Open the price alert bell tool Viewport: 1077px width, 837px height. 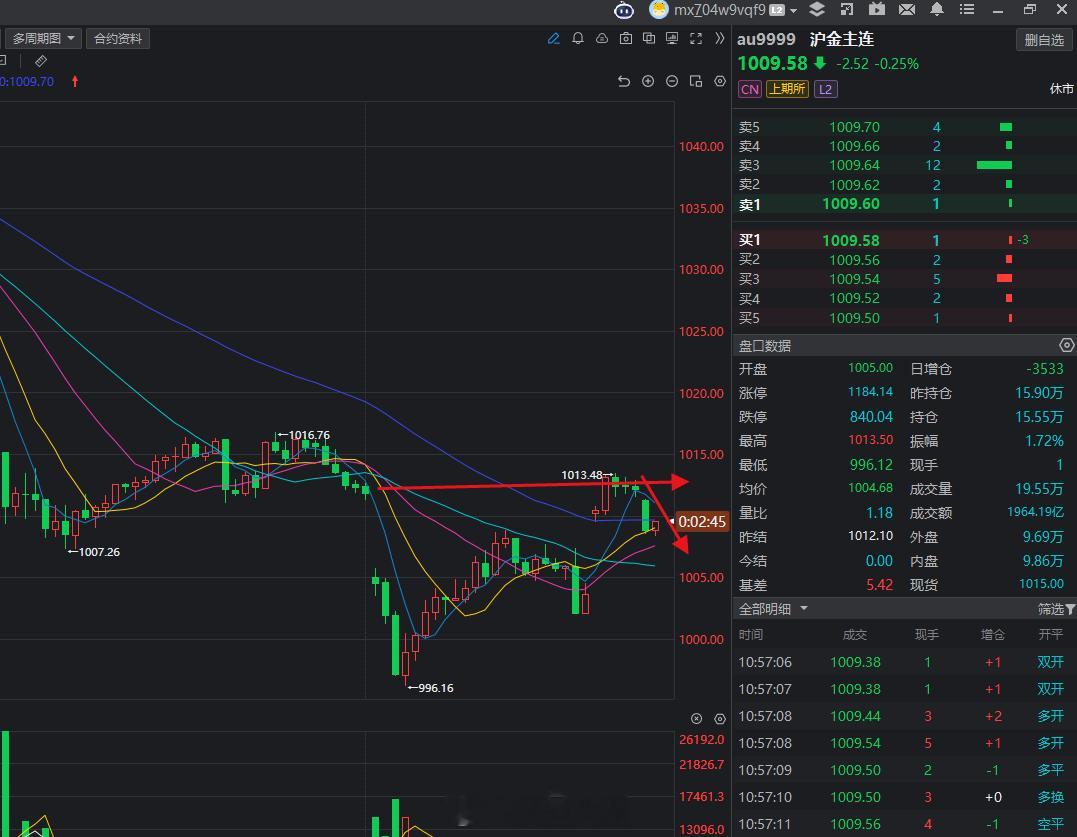(x=577, y=38)
